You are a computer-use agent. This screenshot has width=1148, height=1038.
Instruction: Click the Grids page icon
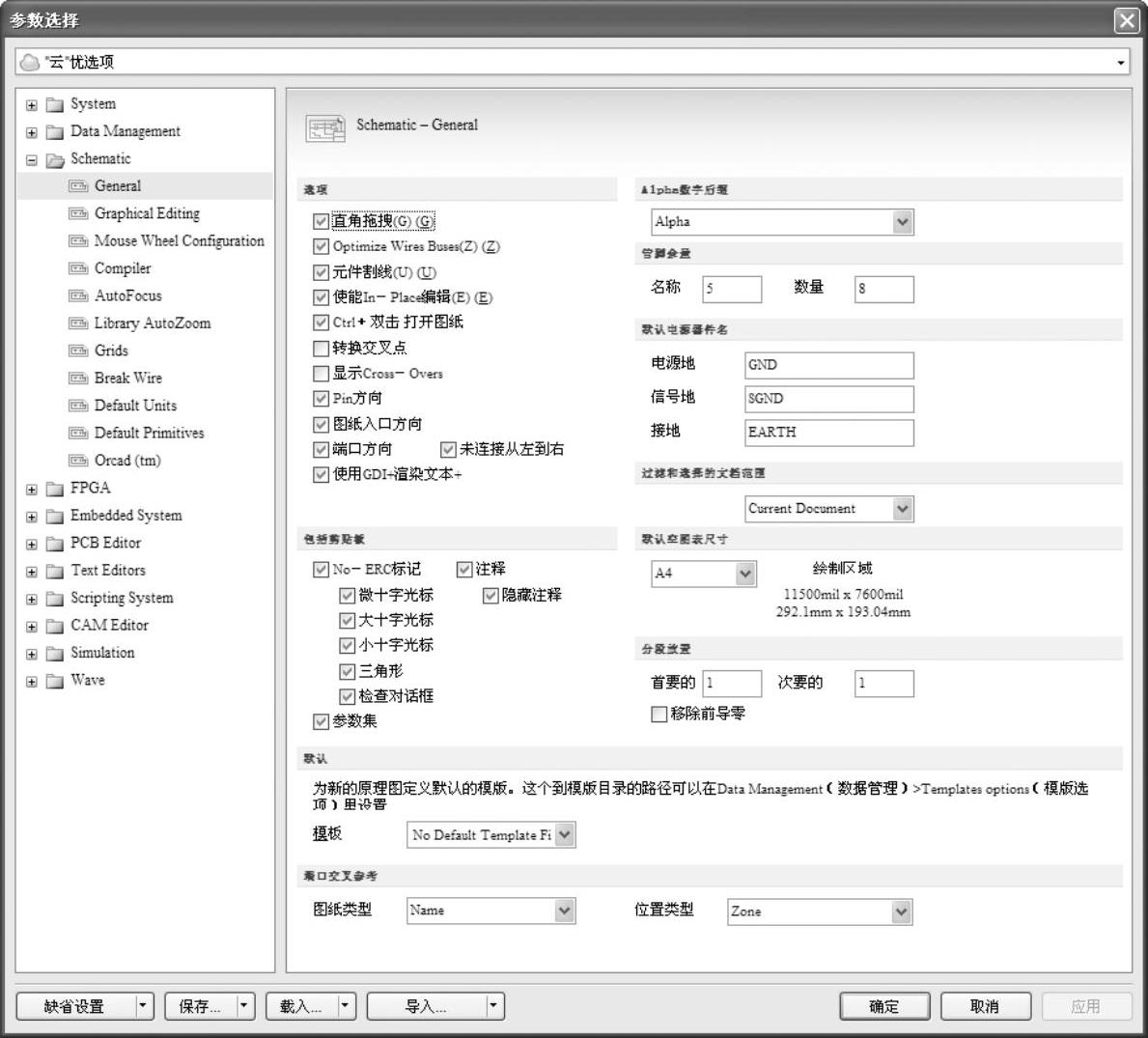coord(78,351)
